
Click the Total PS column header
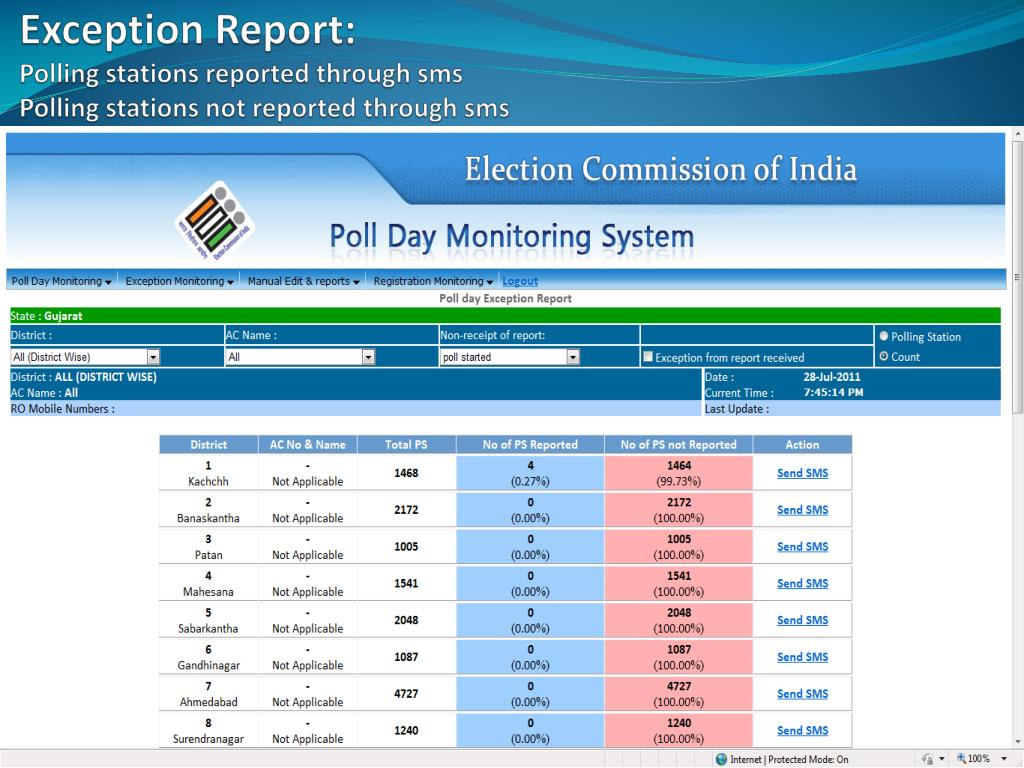[406, 444]
